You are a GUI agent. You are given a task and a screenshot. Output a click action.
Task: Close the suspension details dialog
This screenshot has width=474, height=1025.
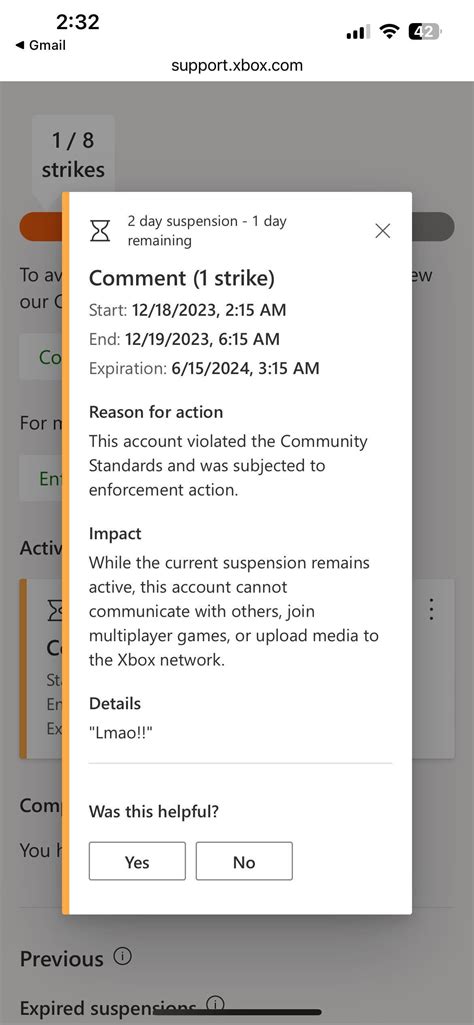click(x=382, y=231)
